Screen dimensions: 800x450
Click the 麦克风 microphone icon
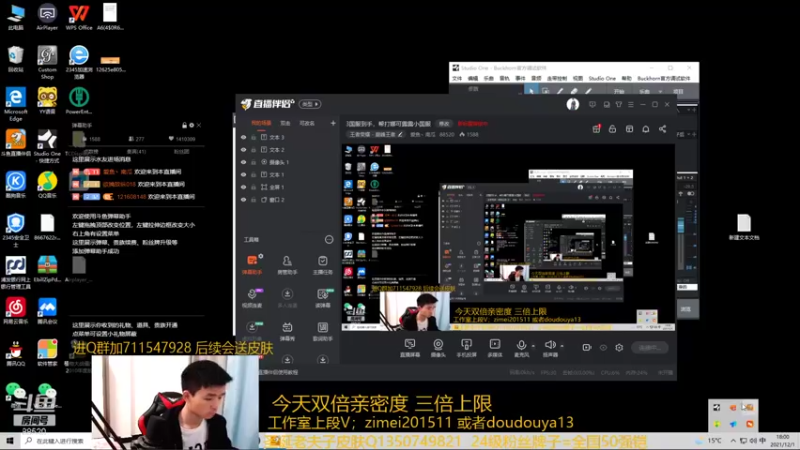pyautogui.click(x=521, y=345)
